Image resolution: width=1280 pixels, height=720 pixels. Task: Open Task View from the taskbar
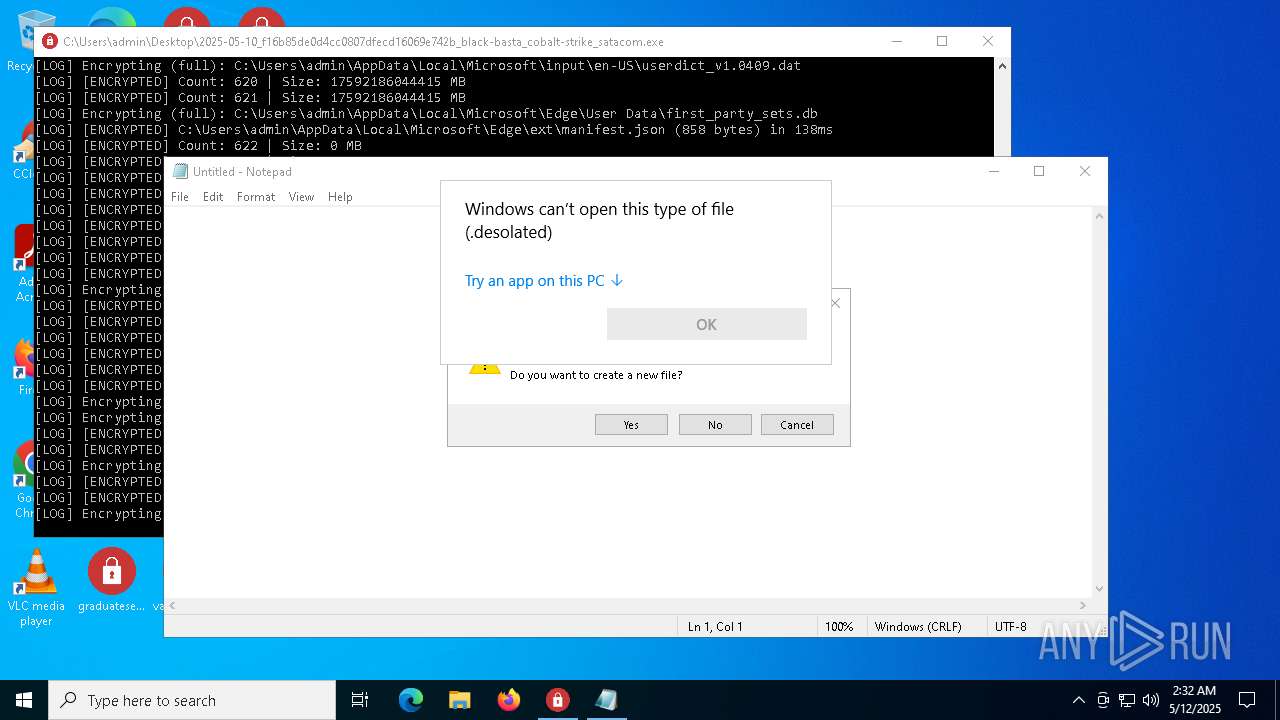click(360, 700)
